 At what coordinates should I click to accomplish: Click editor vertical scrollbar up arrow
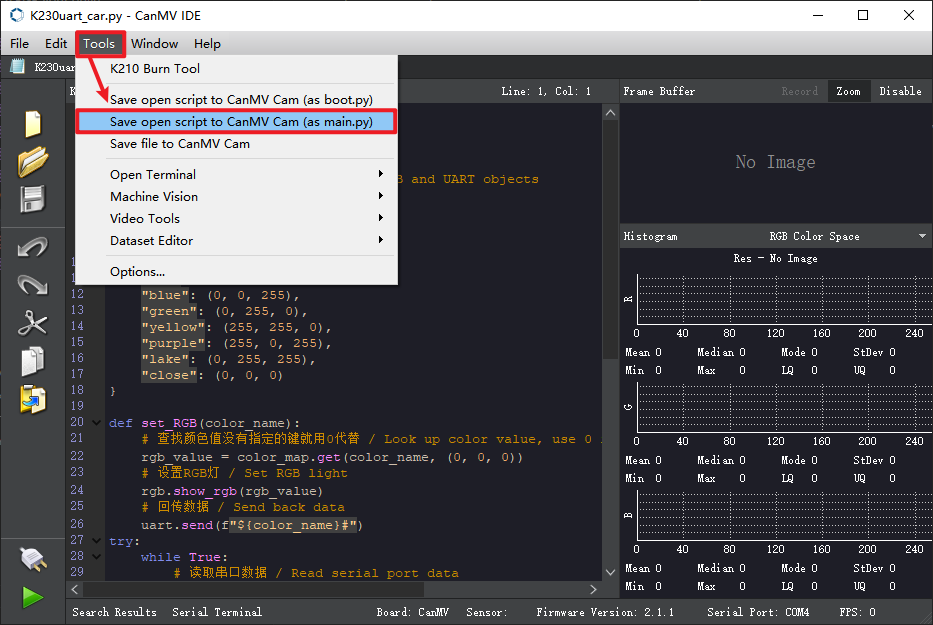tap(610, 112)
